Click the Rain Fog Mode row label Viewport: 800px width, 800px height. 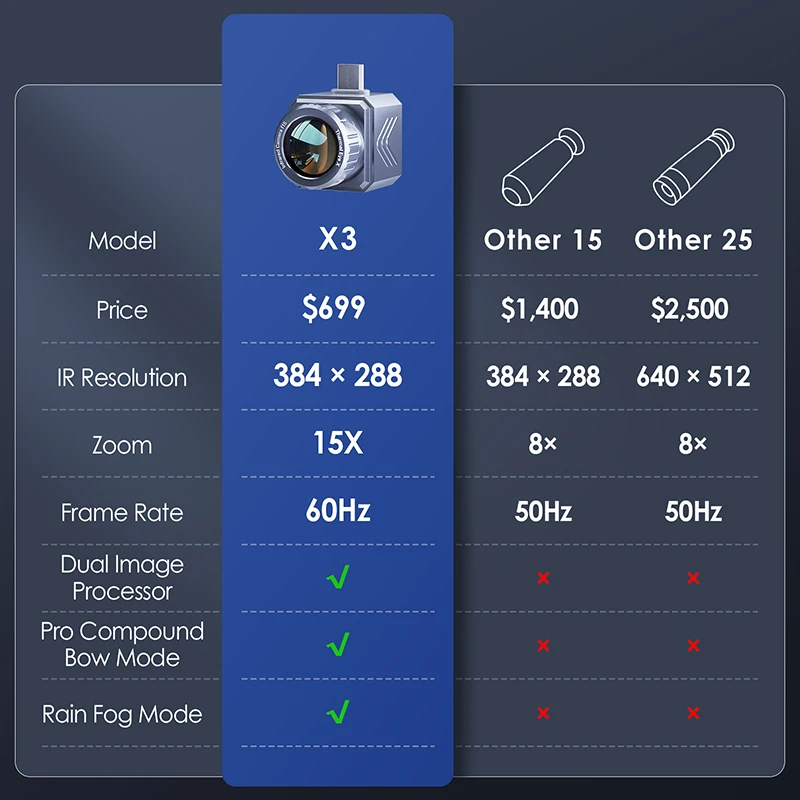click(122, 714)
